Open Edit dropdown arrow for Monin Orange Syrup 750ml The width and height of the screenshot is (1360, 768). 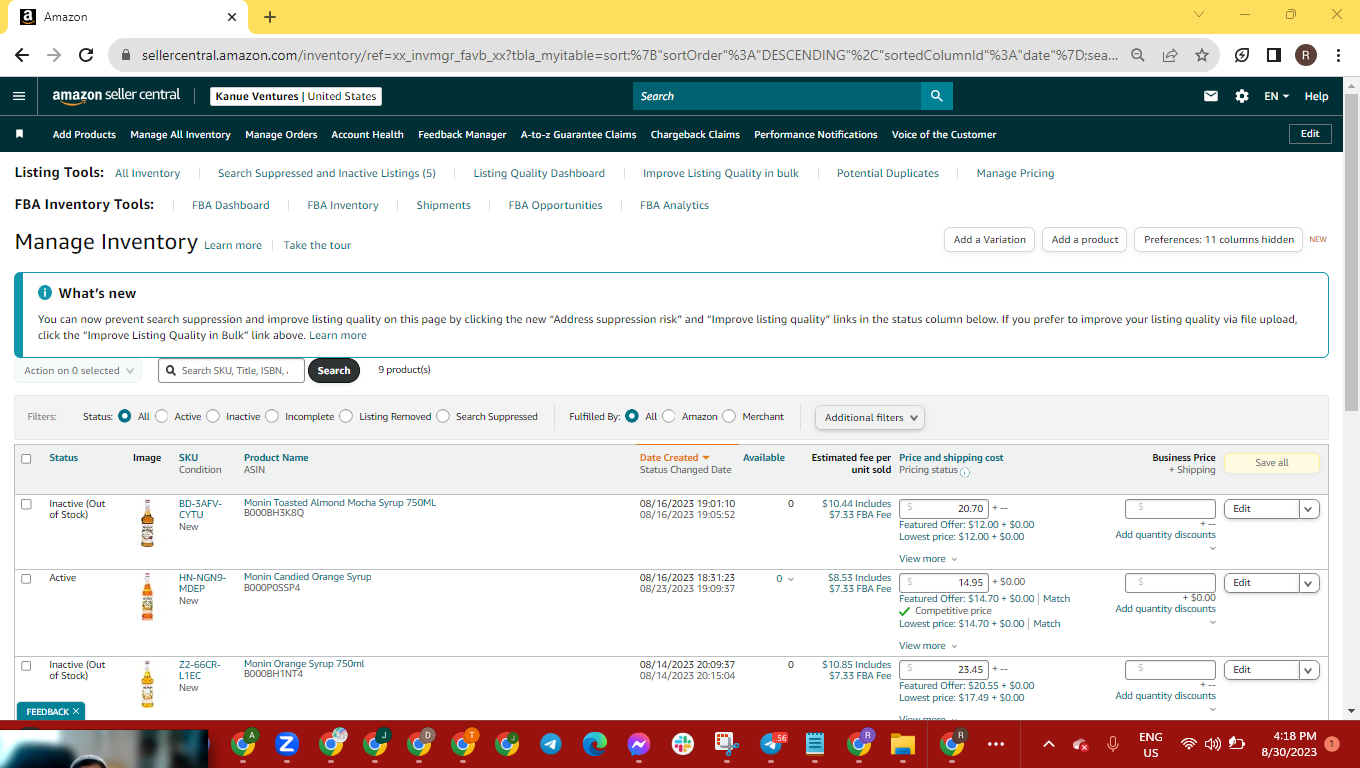pos(1309,670)
